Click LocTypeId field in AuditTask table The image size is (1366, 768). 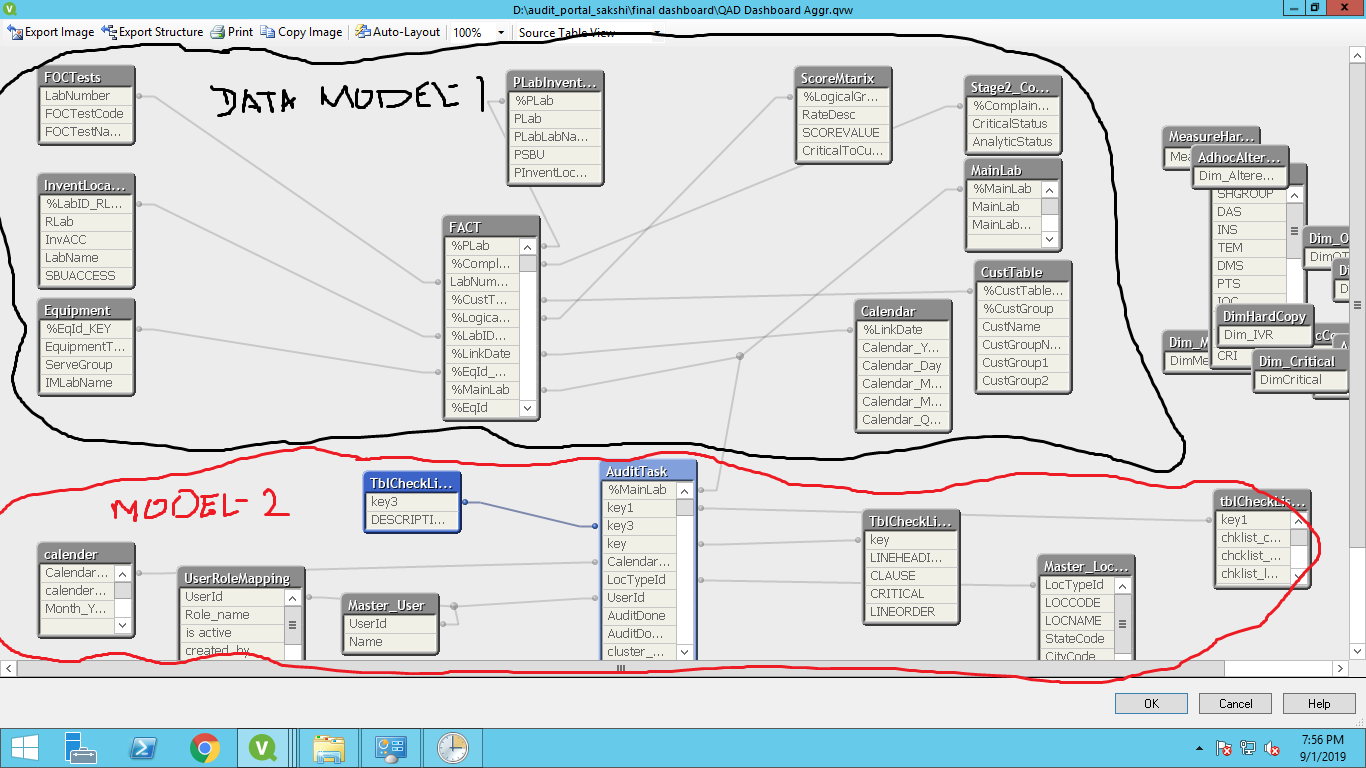640,580
